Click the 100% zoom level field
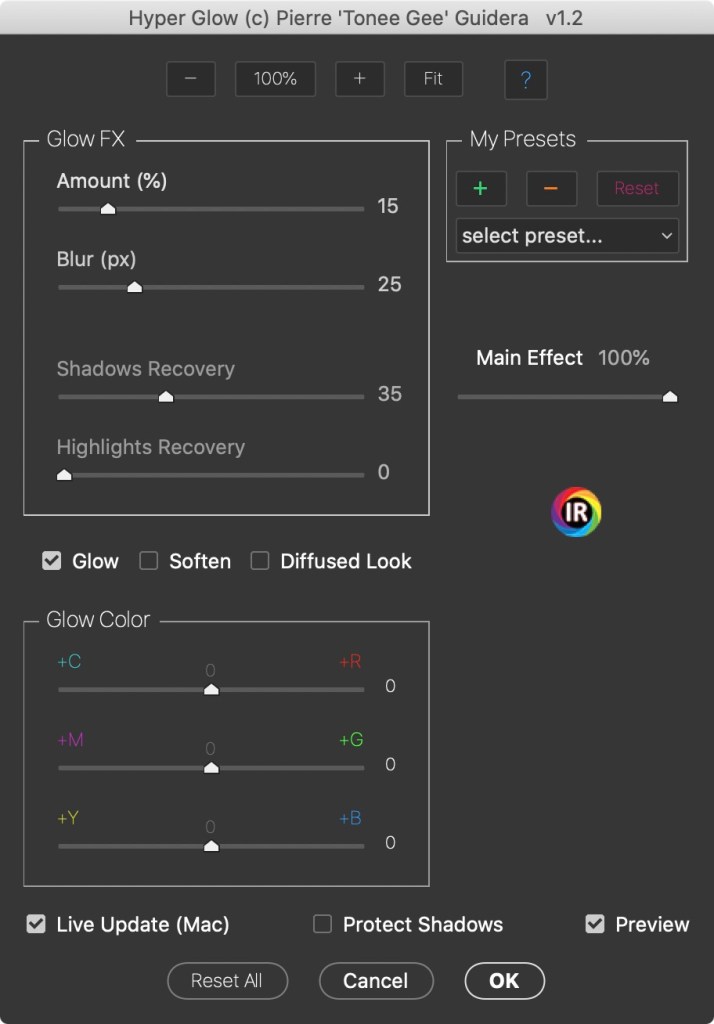The image size is (714, 1024). pos(275,79)
